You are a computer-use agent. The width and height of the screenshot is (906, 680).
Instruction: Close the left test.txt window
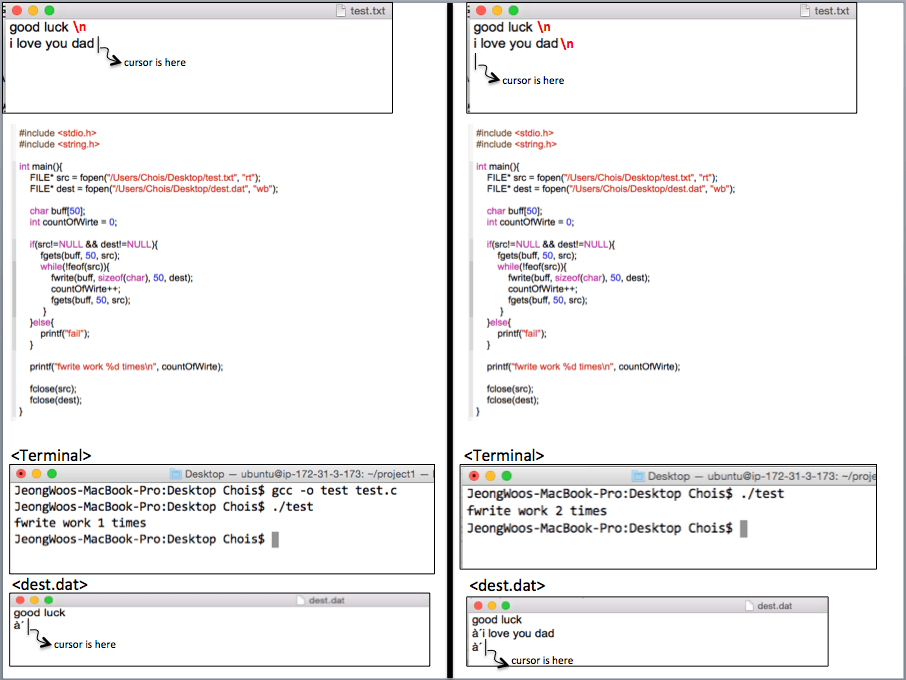[x=17, y=10]
